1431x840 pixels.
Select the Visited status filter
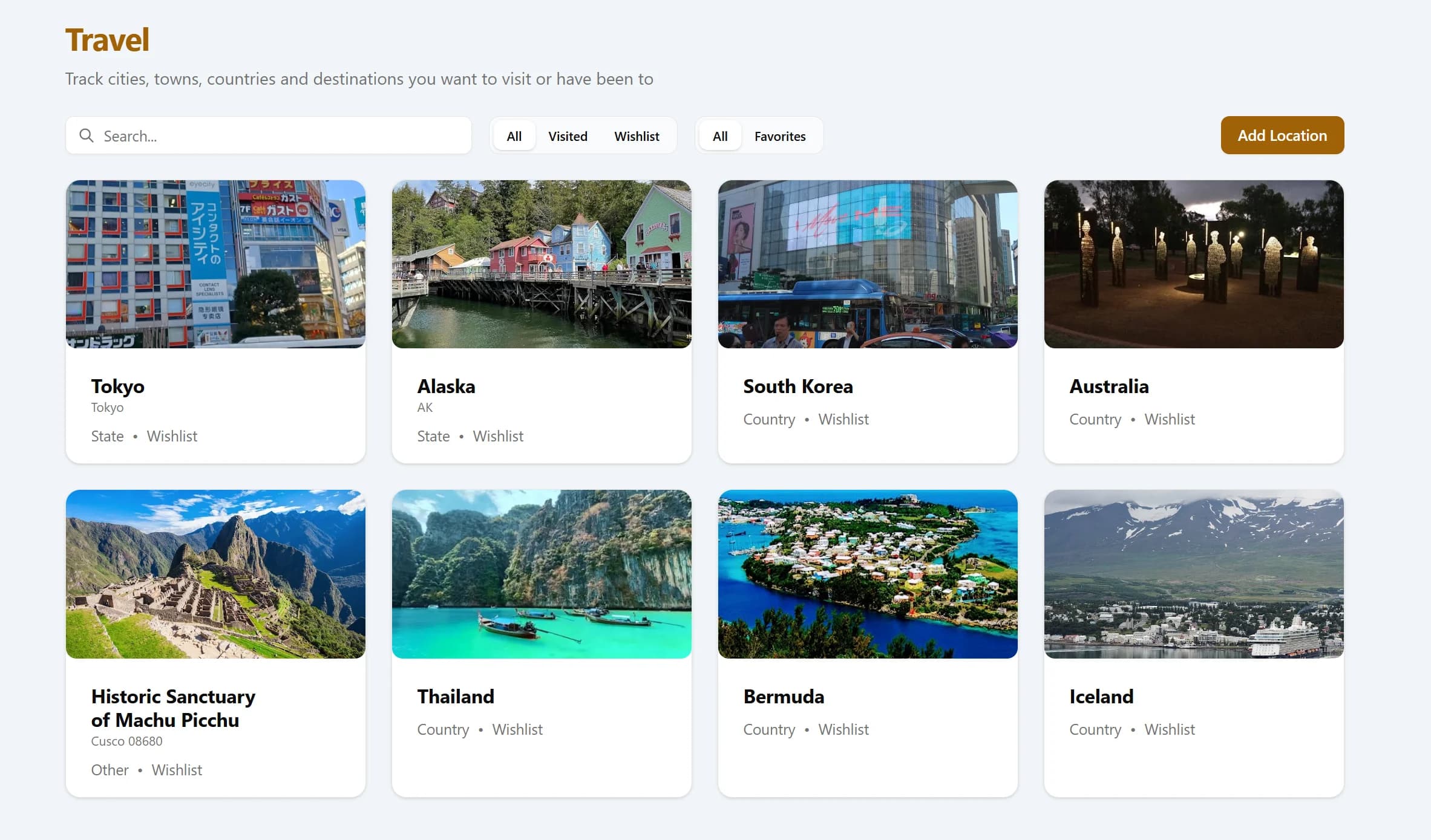pos(567,136)
